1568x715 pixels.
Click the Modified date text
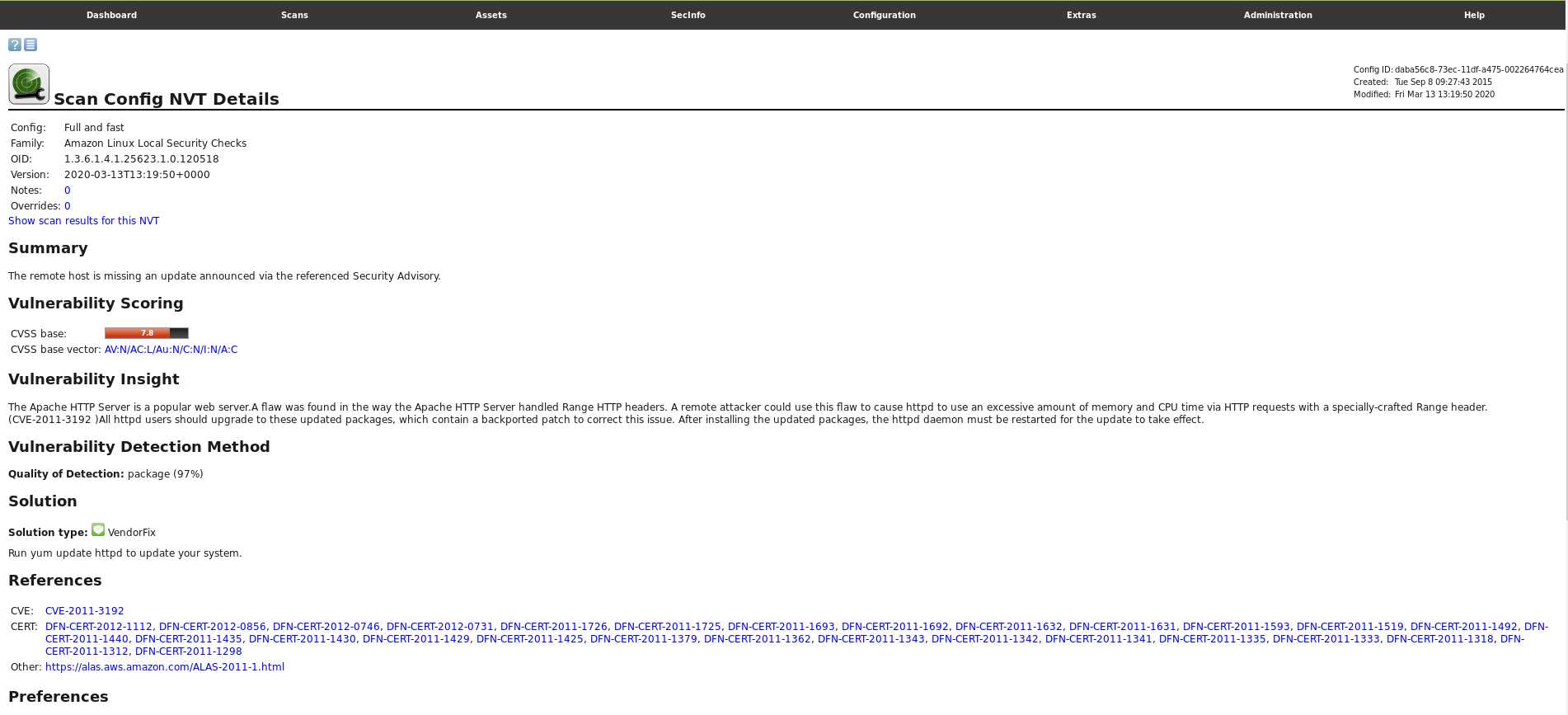click(1444, 95)
